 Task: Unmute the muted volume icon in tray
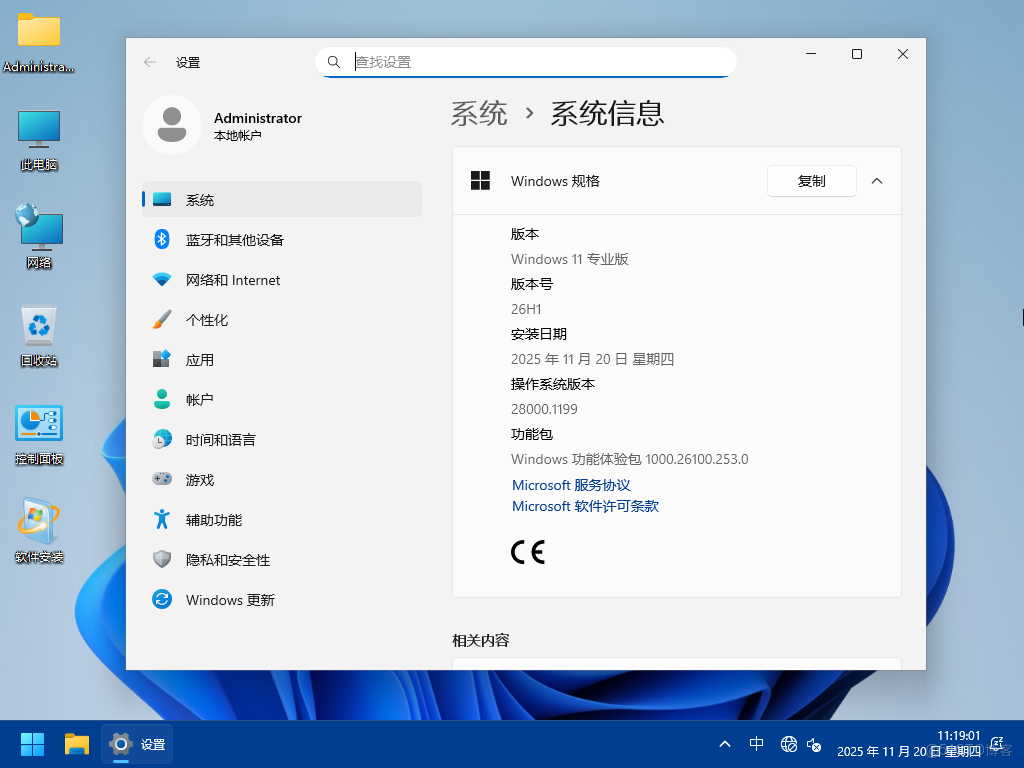point(814,746)
